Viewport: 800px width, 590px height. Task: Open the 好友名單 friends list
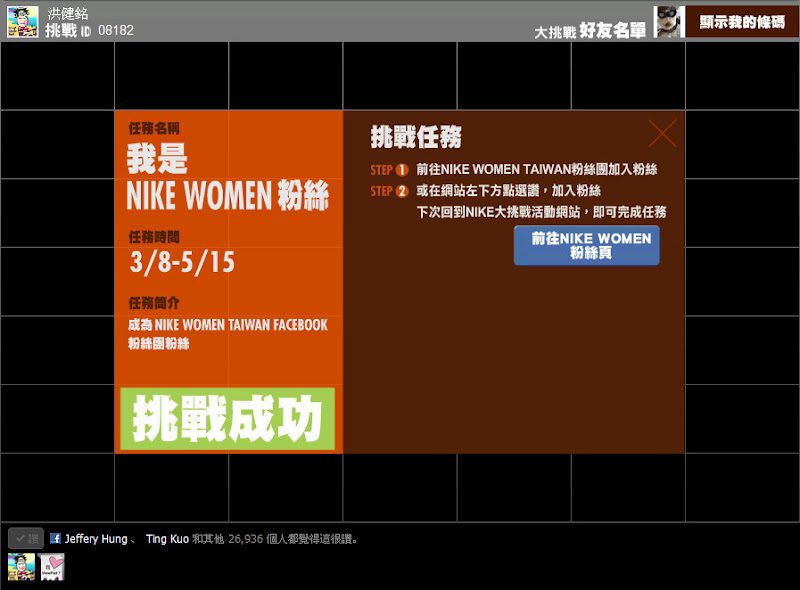click(x=613, y=31)
